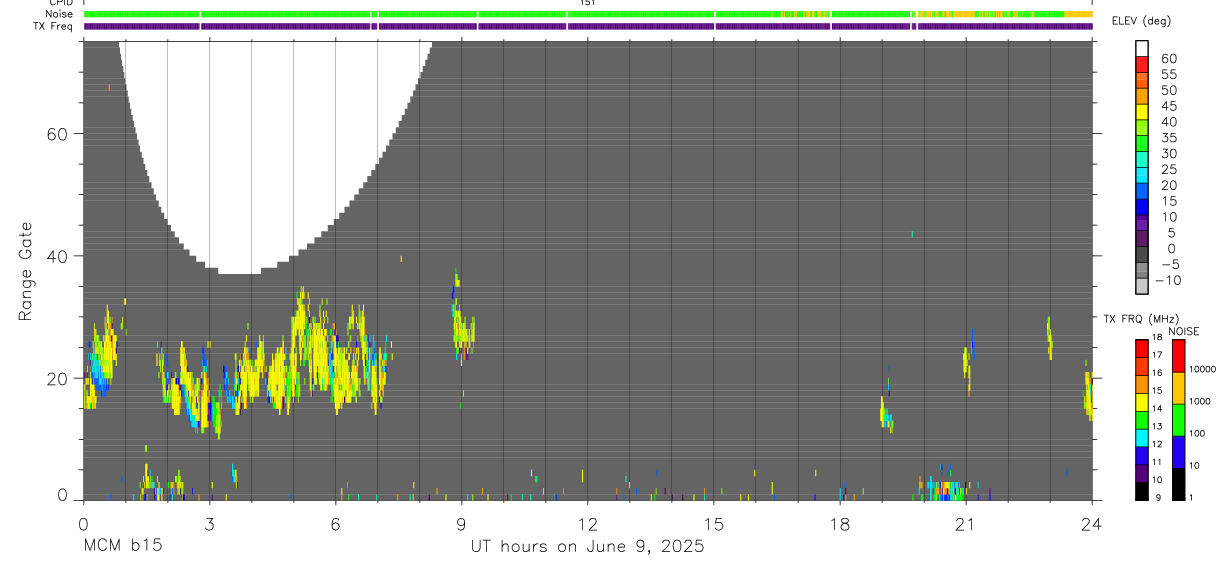Click the 'Range Gate' y-axis title
The image size is (1228, 567).
coord(26,271)
